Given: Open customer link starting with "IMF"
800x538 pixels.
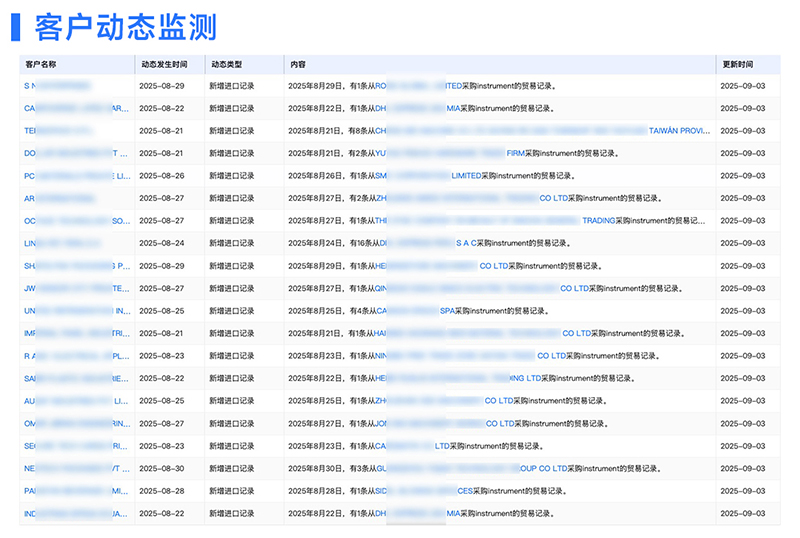Looking at the screenshot, I should point(77,333).
